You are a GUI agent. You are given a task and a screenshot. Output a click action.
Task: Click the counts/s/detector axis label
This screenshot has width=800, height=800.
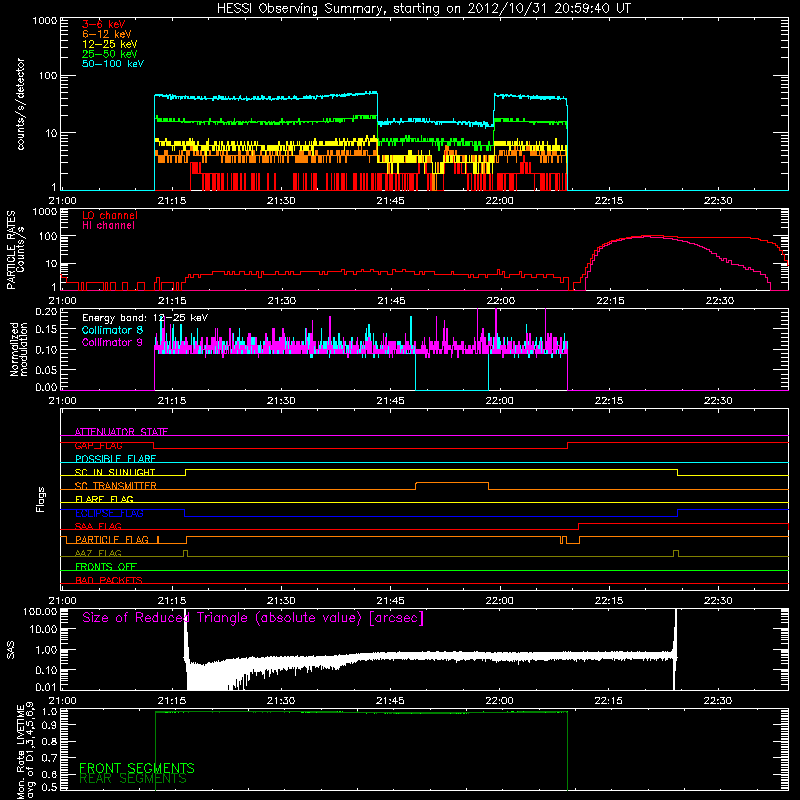[21, 104]
